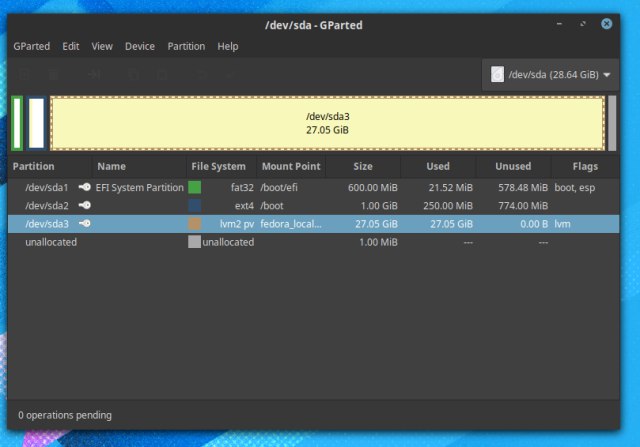640x447 pixels.
Task: Click the green fat32 color swatch
Action: point(194,187)
